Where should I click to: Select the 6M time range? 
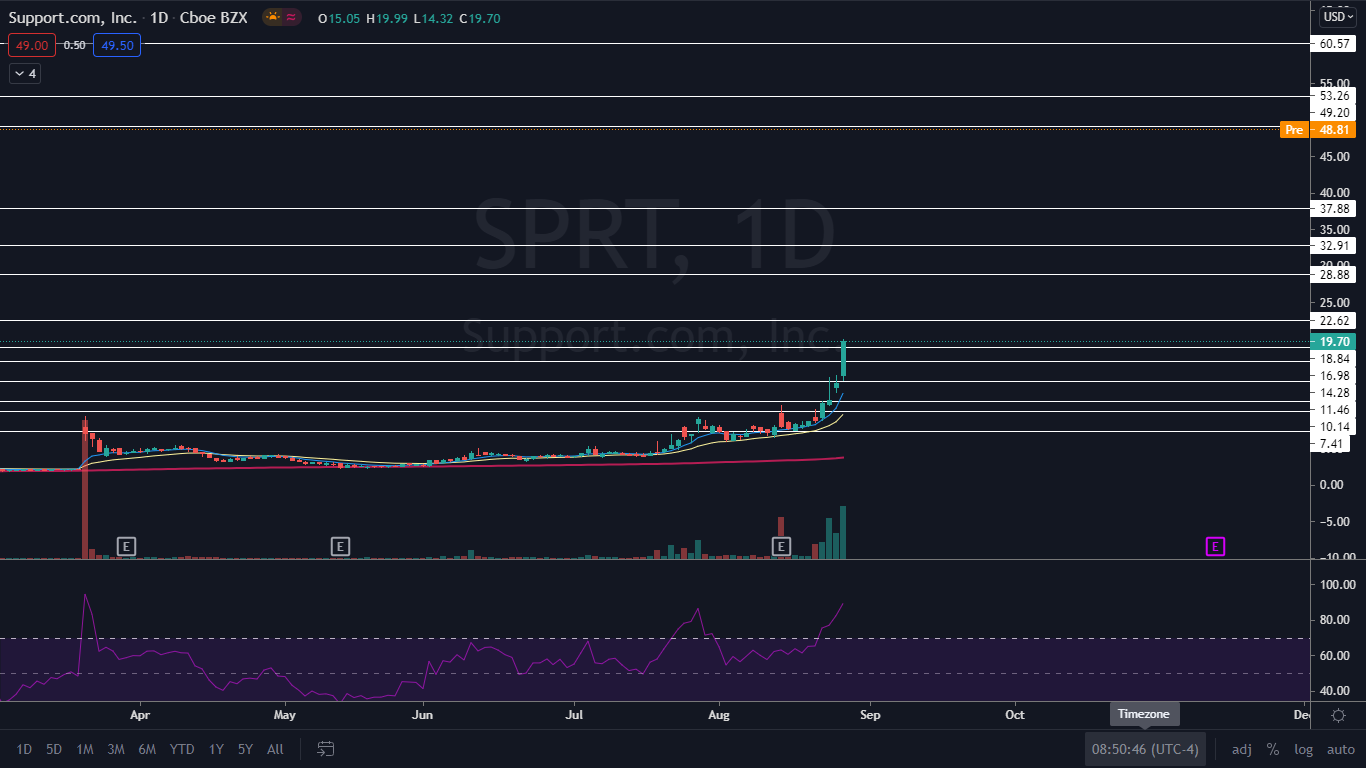pos(147,749)
